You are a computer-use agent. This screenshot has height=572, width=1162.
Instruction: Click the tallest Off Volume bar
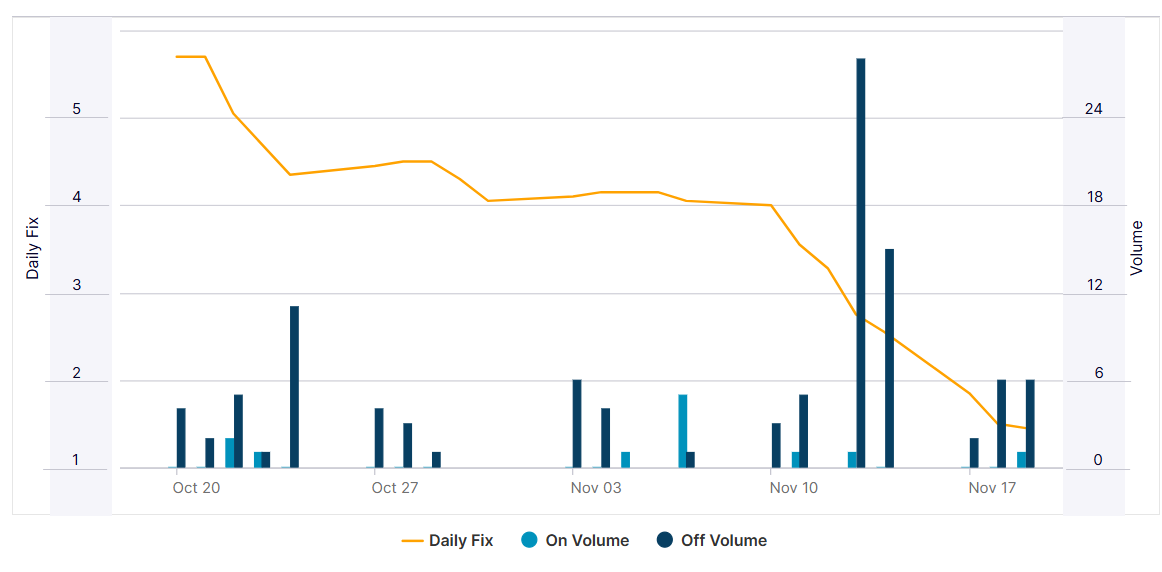coord(860,262)
